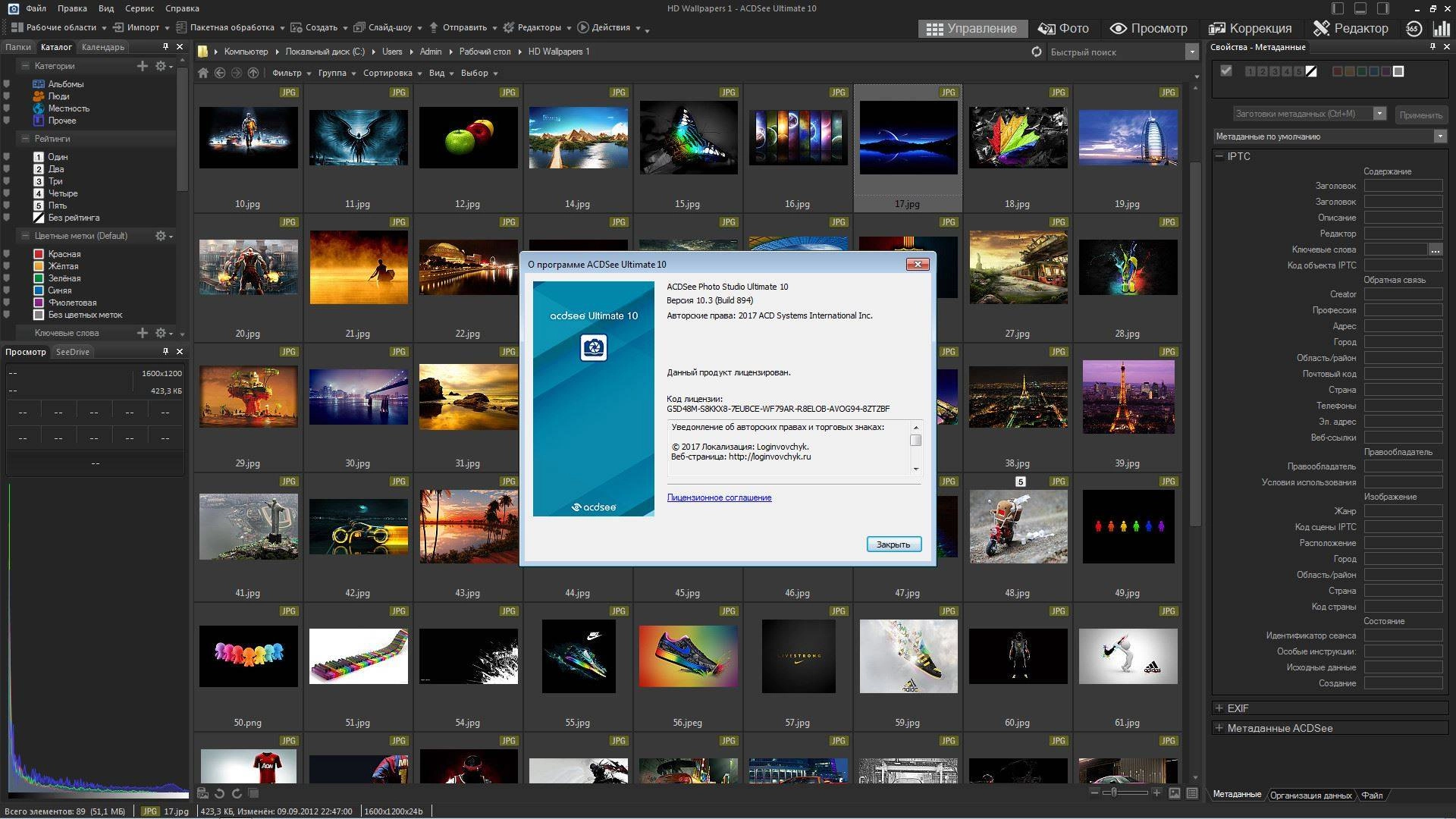This screenshot has height=819, width=1456.
Task: Open the Люди category
Action: click(x=51, y=96)
